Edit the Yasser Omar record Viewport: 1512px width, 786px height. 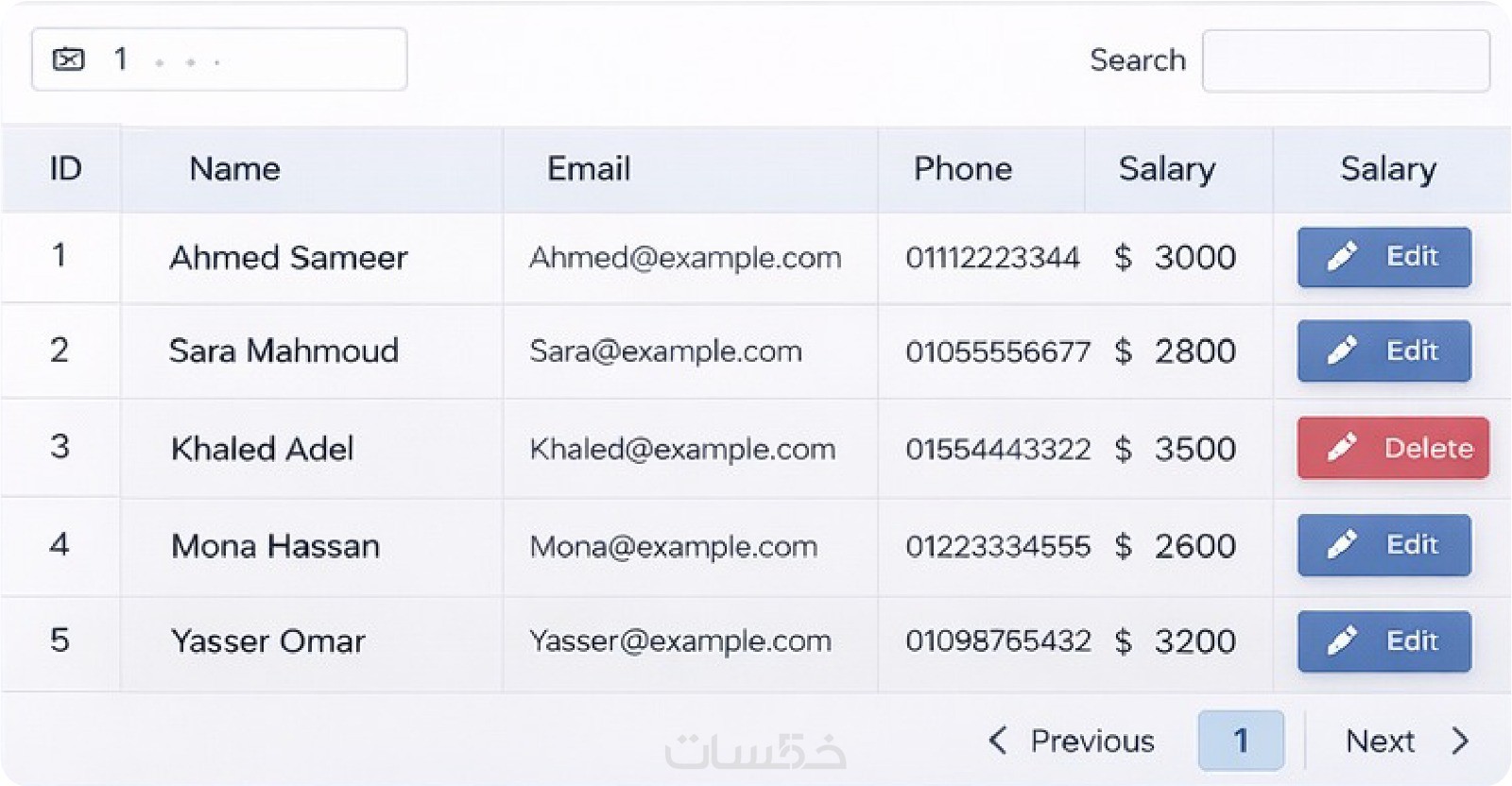[x=1384, y=641]
